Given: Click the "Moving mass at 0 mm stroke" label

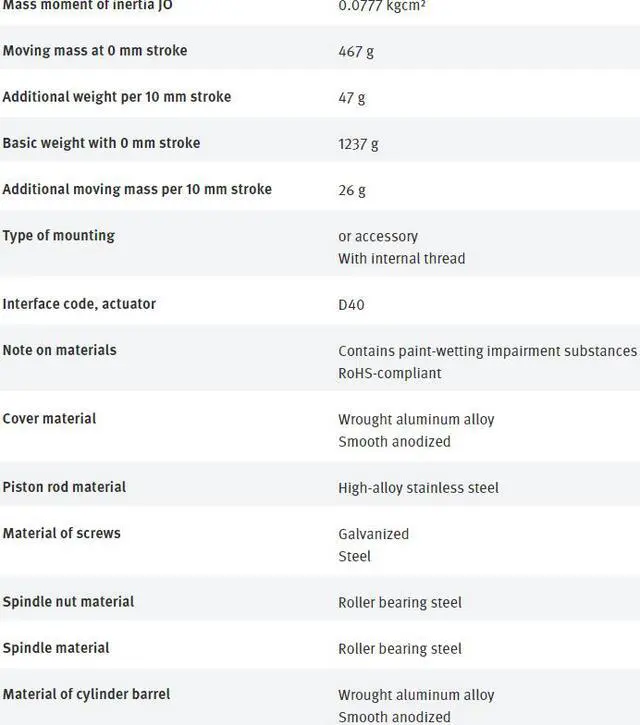Looking at the screenshot, I should coord(94,51).
